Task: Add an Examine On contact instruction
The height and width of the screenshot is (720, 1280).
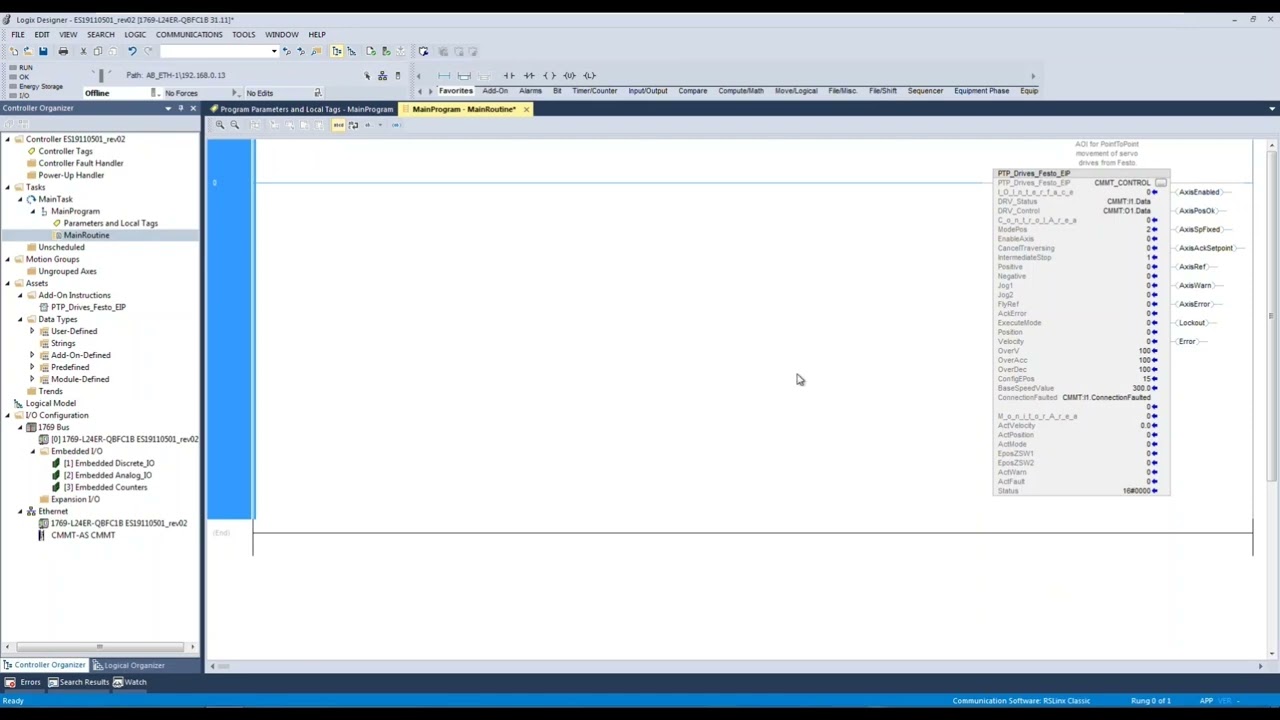Action: 509,76
